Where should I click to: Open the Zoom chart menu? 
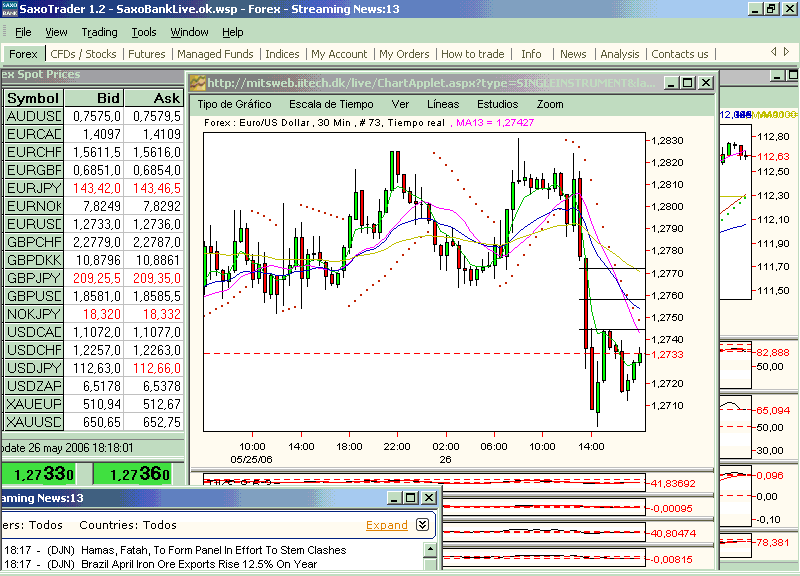[x=550, y=104]
